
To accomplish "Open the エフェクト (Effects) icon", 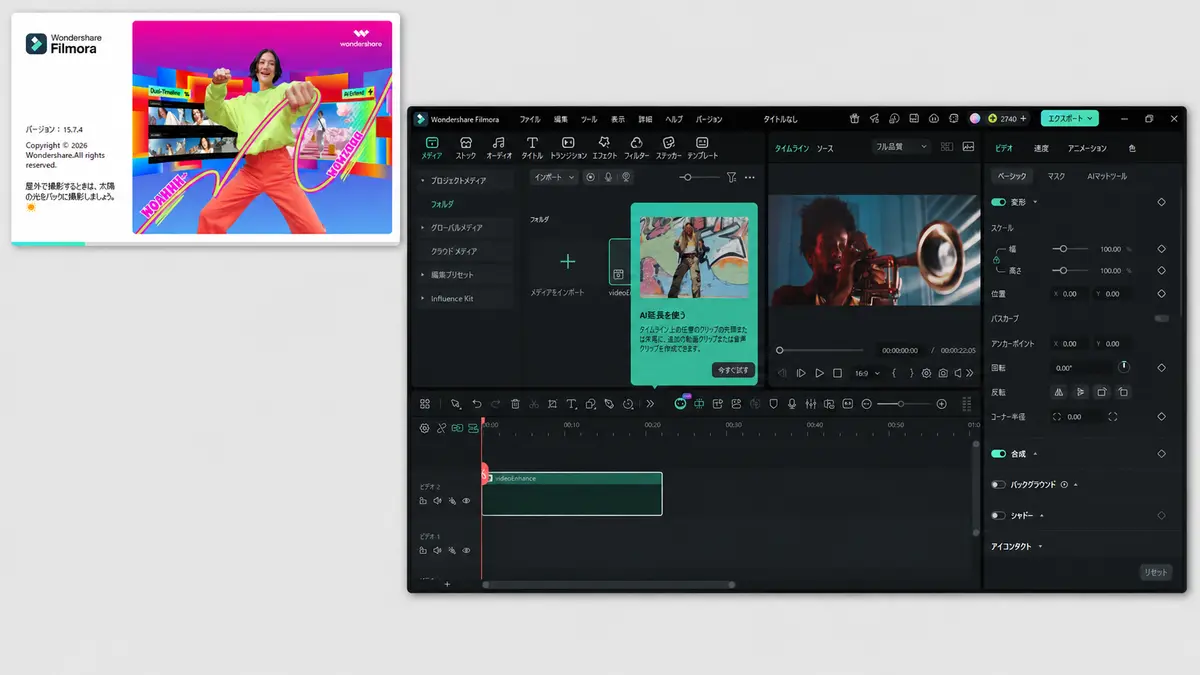I will pyautogui.click(x=604, y=148).
